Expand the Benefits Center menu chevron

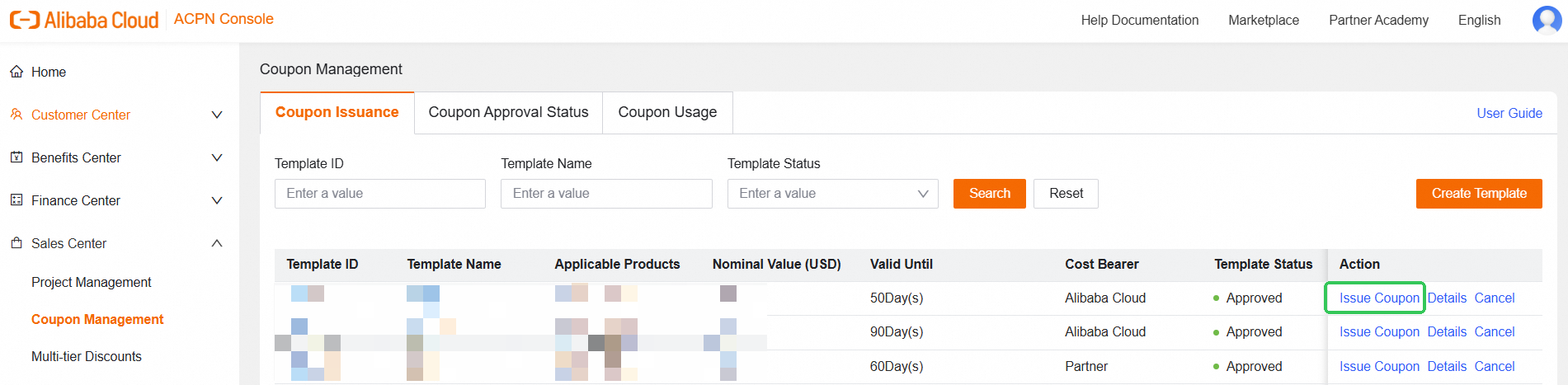(x=217, y=157)
